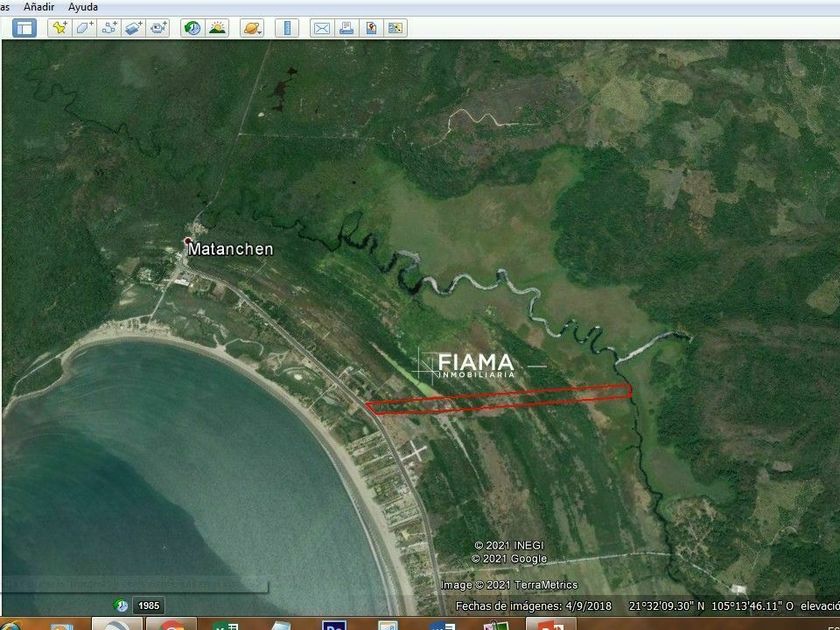840x630 pixels.
Task: Click the 1985 historical imagery year button
Action: (148, 605)
